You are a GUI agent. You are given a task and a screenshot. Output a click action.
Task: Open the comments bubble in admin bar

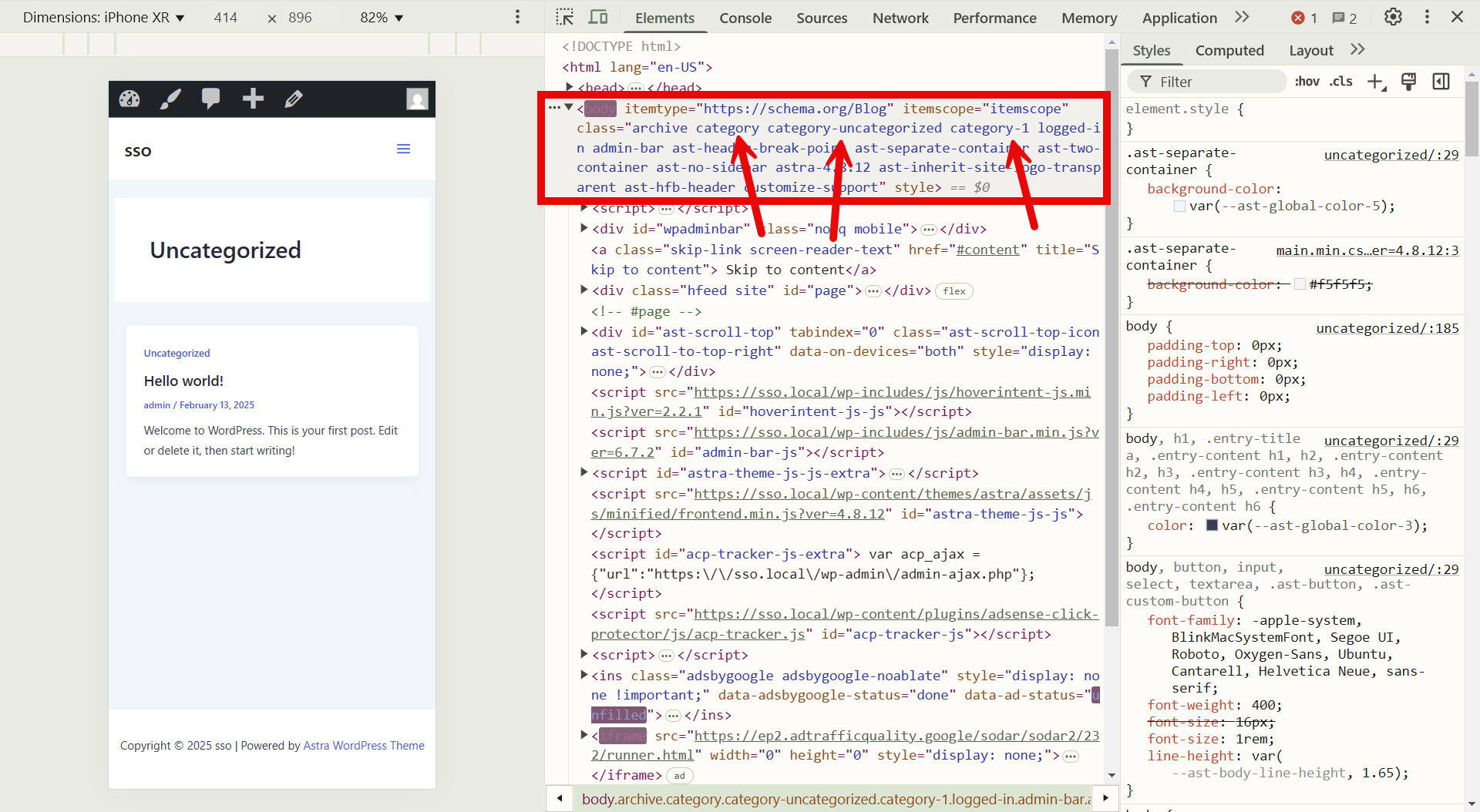coord(210,98)
